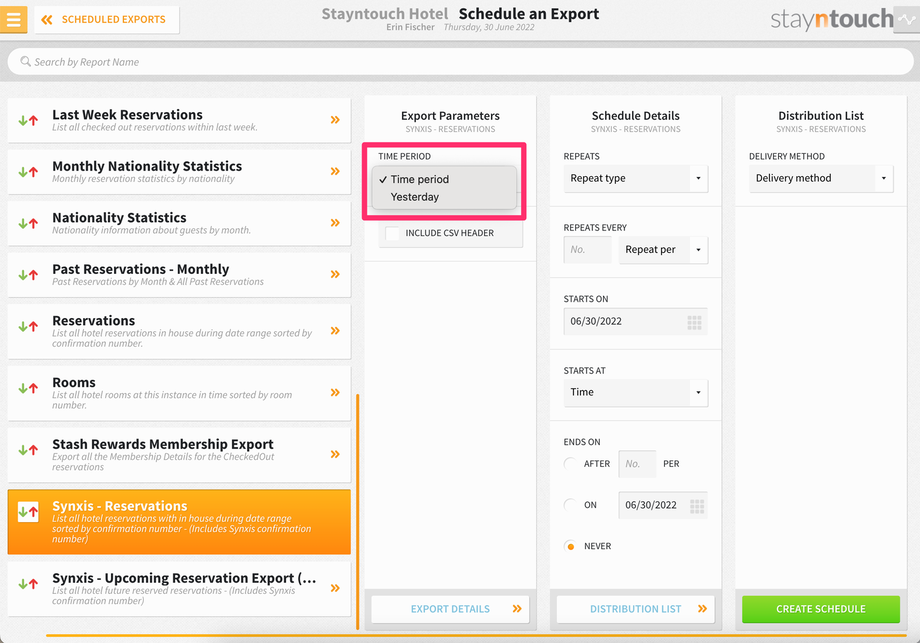This screenshot has width=920, height=643.
Task: Click the chevron on Reservations row
Action: click(x=335, y=331)
